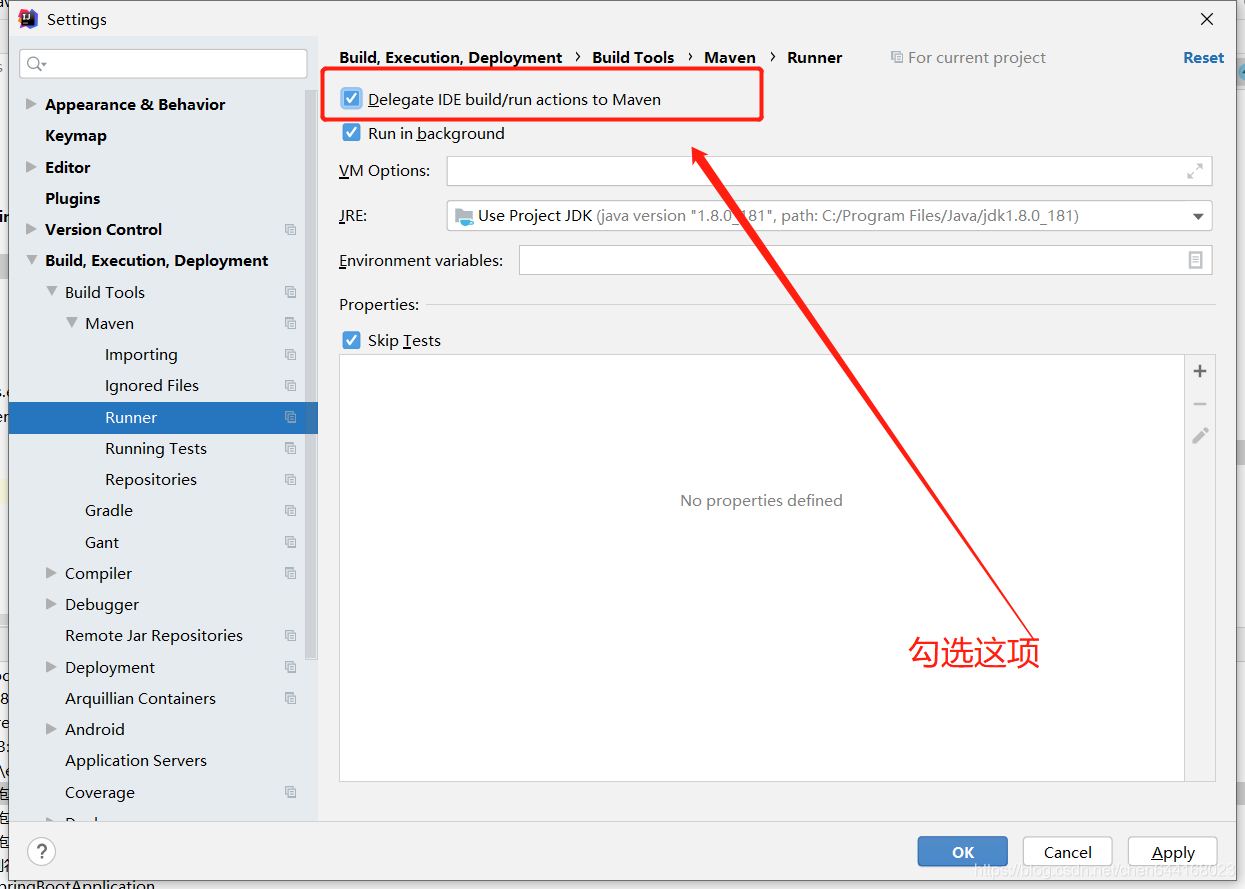Click project-level icon beside Running Tests
Image resolution: width=1245 pixels, height=889 pixels.
click(290, 448)
